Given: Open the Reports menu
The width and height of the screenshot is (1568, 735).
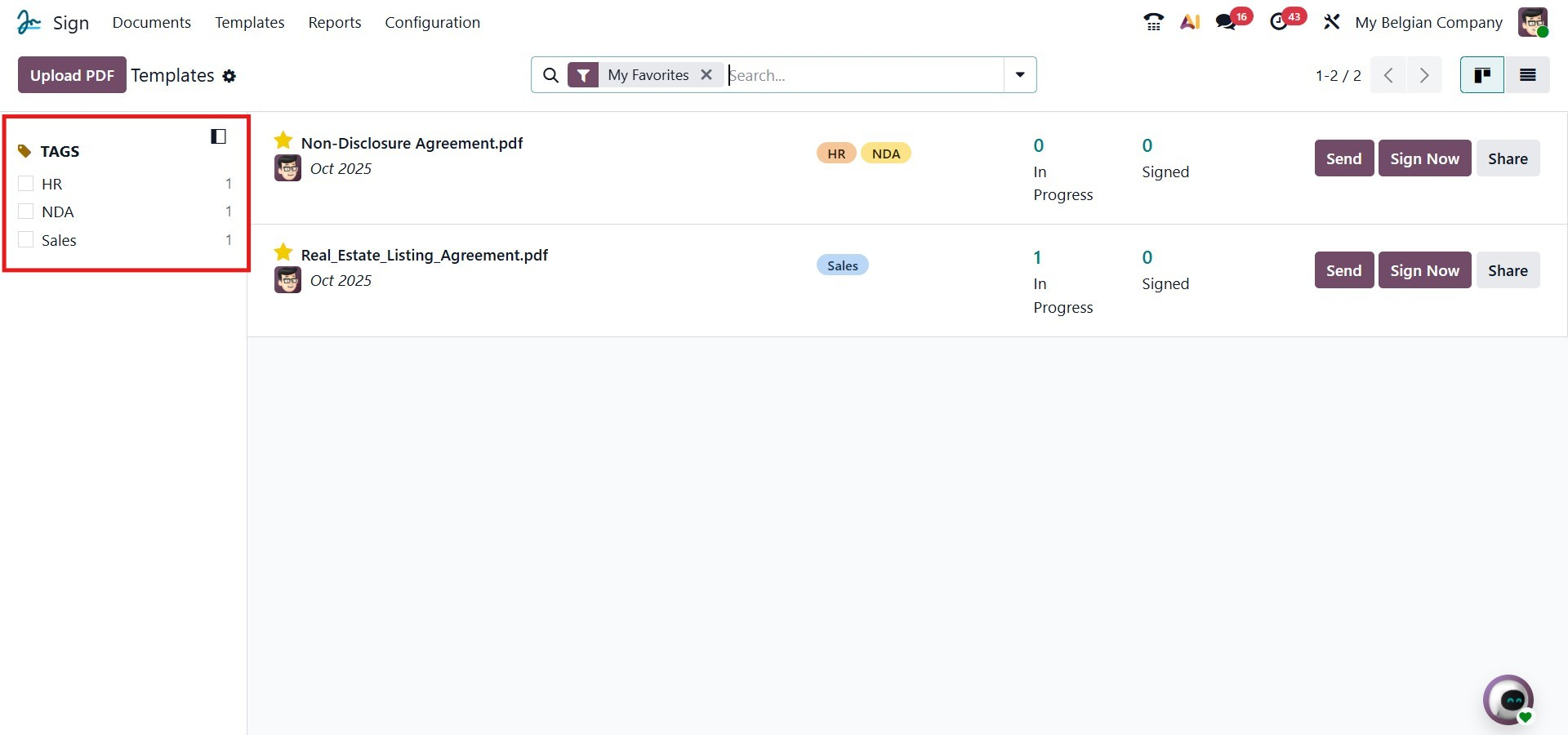Looking at the screenshot, I should point(335,22).
